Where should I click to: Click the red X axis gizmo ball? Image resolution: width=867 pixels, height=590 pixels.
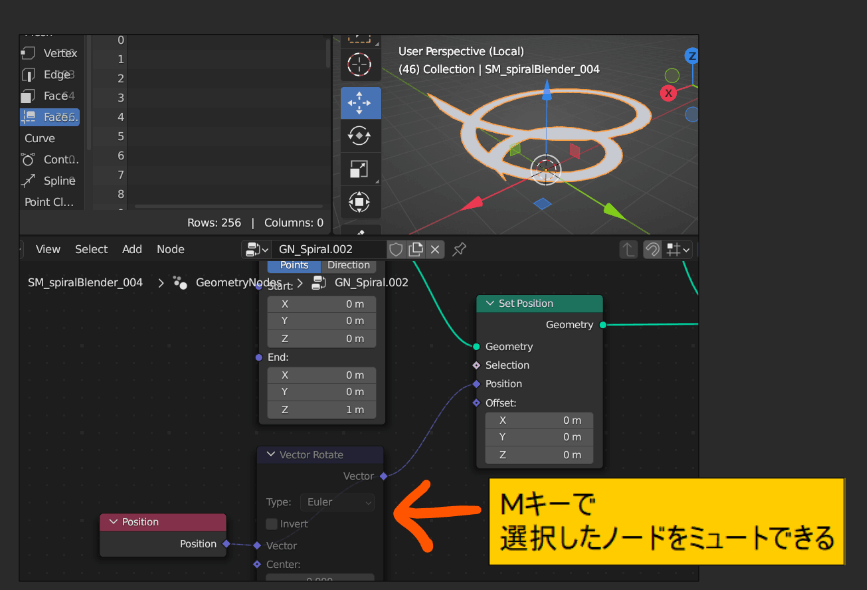[668, 93]
